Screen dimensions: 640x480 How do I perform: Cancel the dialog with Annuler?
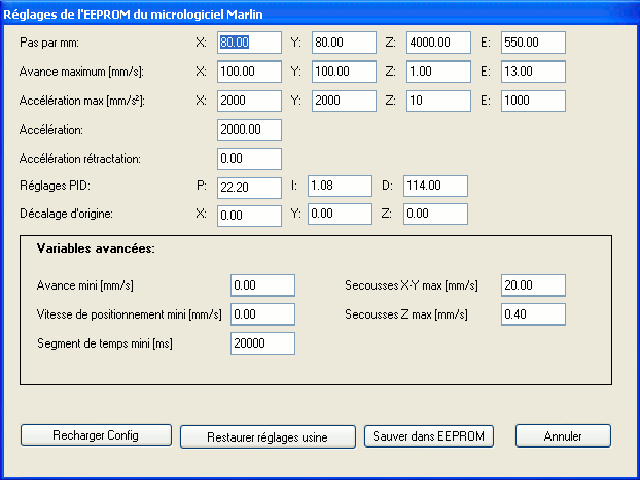562,436
